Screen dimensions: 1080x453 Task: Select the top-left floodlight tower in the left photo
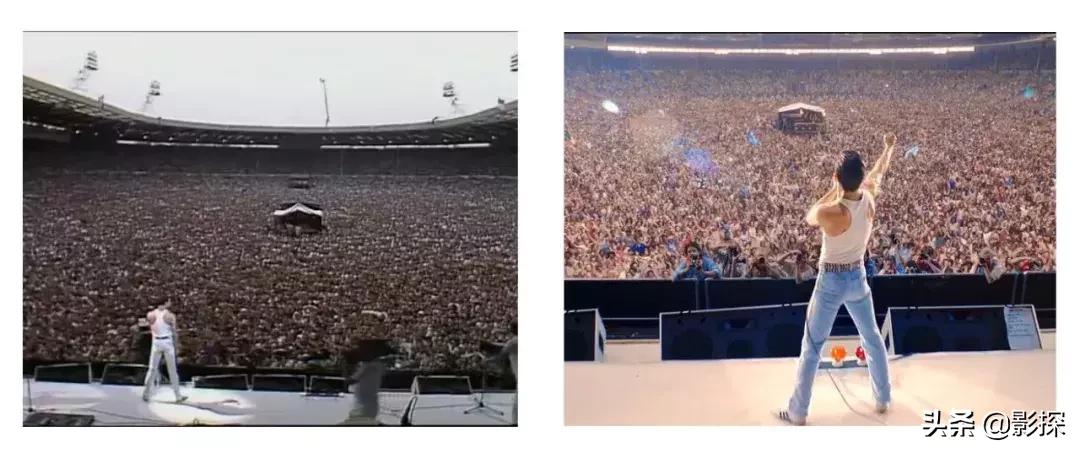[x=86, y=70]
